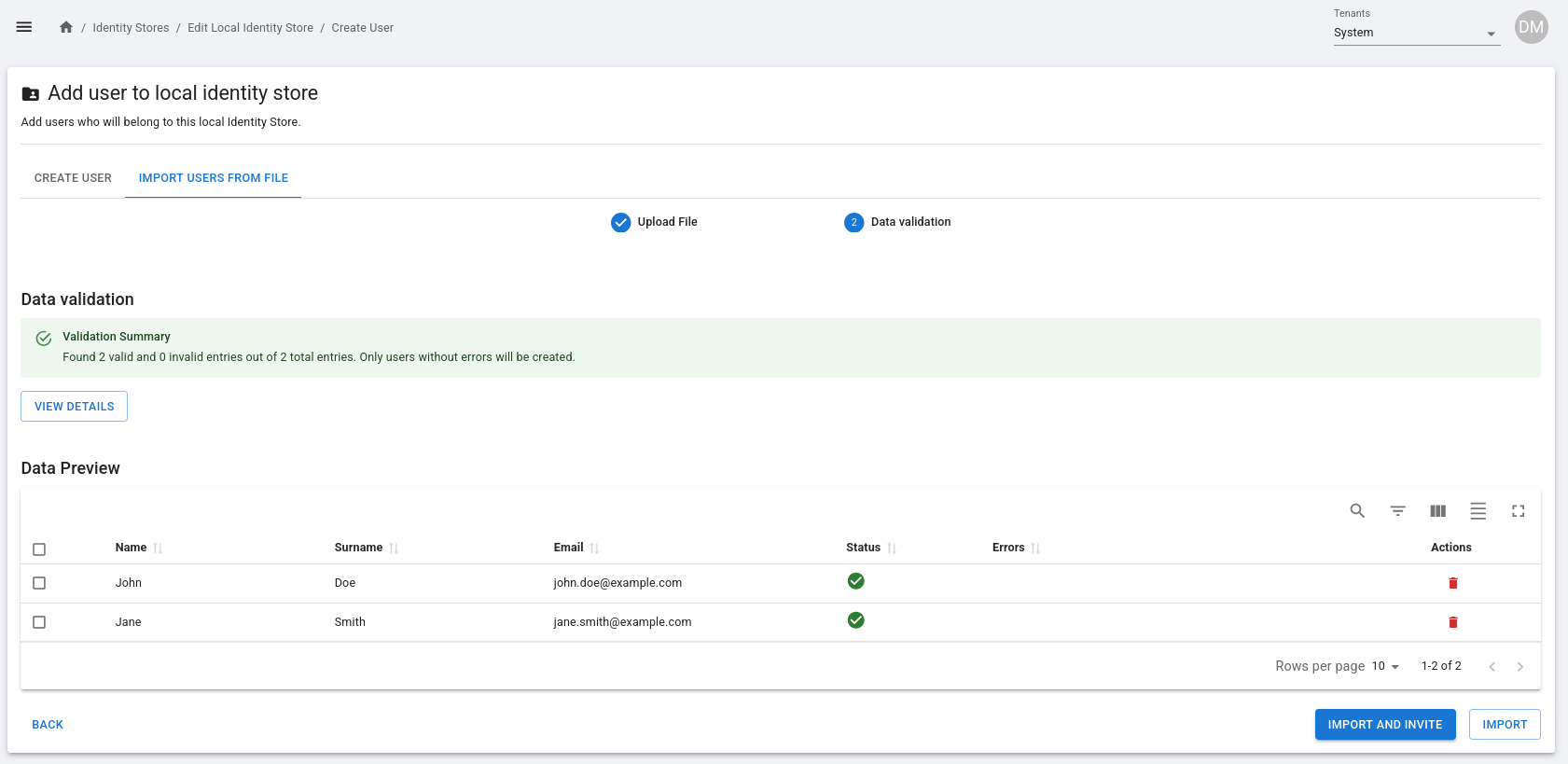1568x764 pixels.
Task: Open the hamburger navigation menu
Action: (x=24, y=27)
